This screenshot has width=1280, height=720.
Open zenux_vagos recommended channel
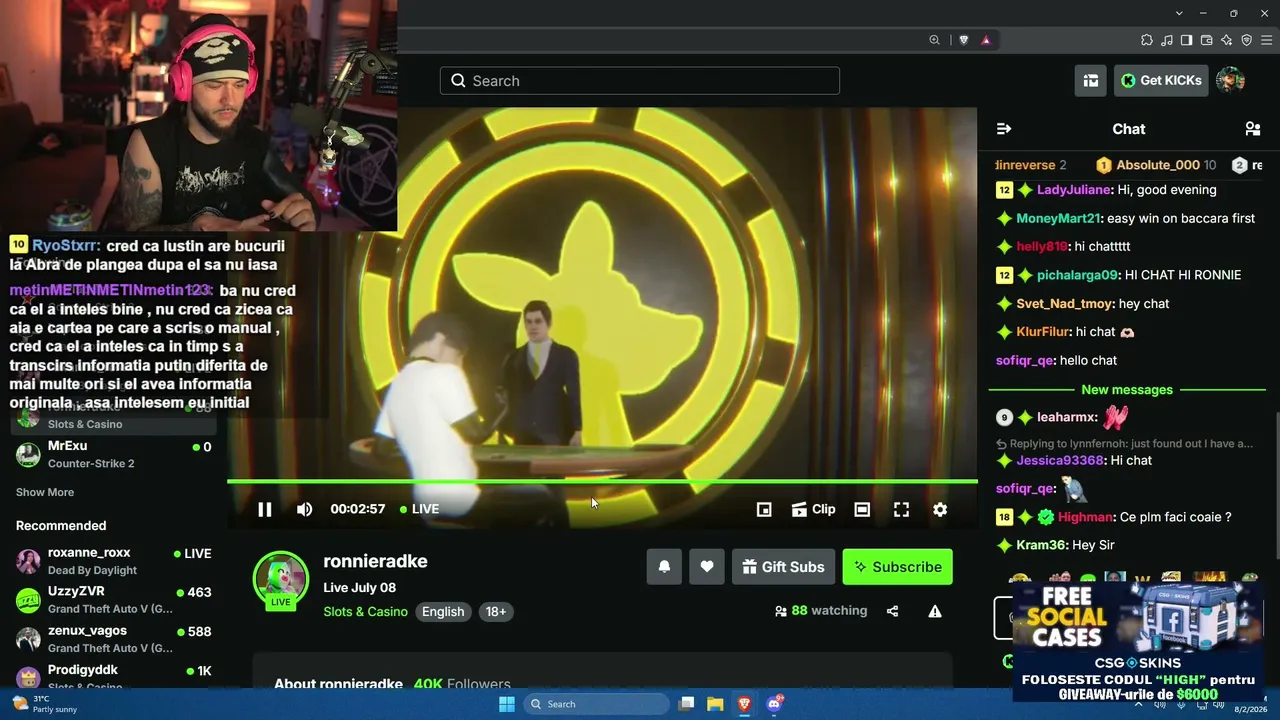[114, 638]
